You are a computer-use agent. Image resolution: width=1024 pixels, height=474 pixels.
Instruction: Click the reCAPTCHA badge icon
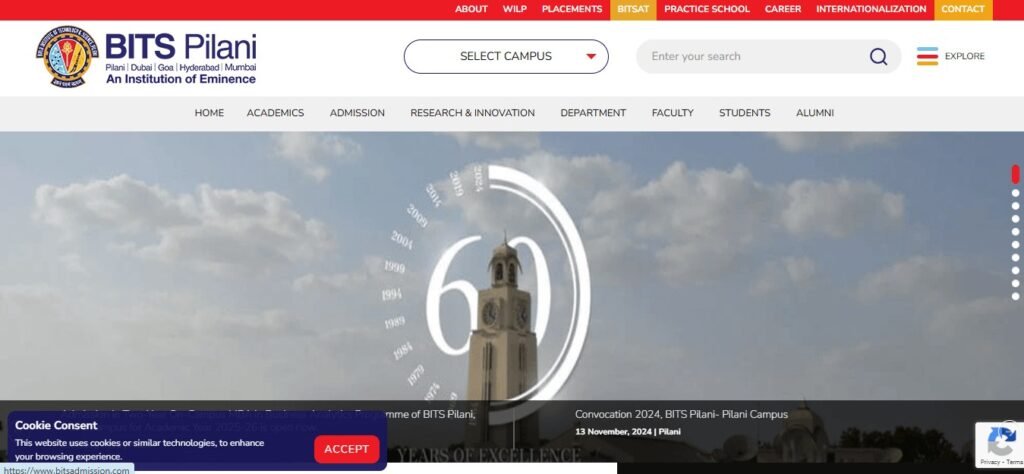click(x=1001, y=442)
